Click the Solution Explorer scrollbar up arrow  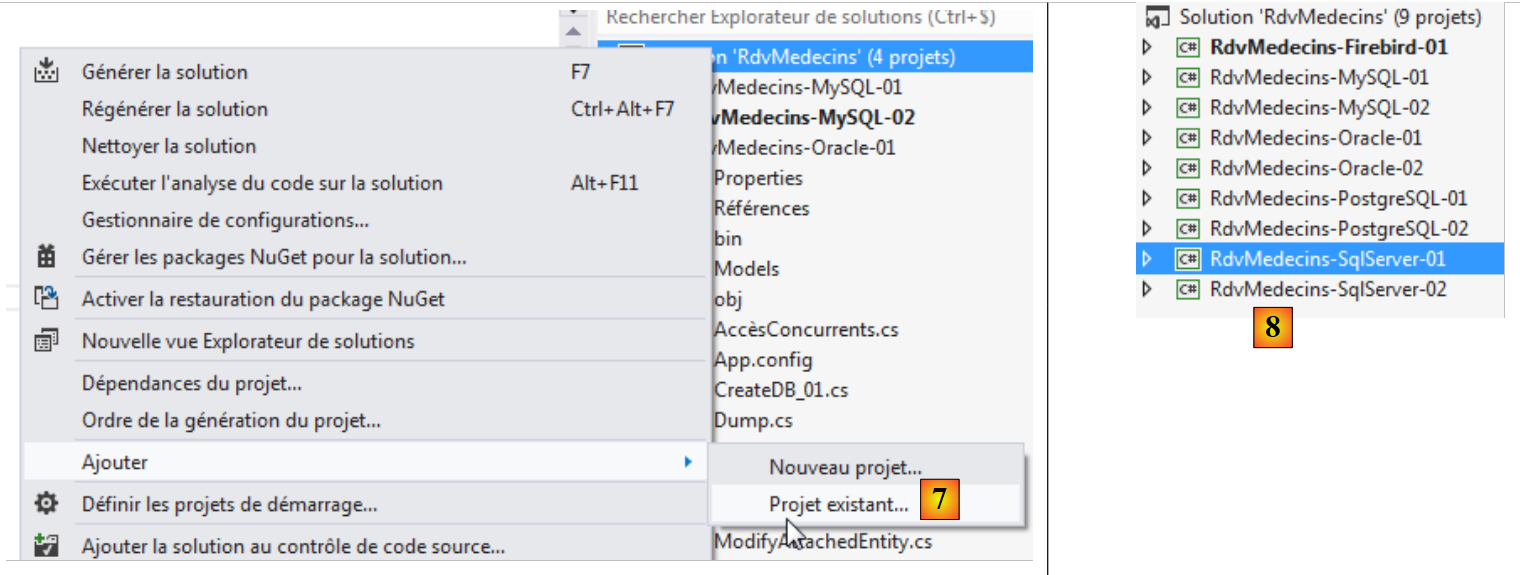pyautogui.click(x=573, y=32)
